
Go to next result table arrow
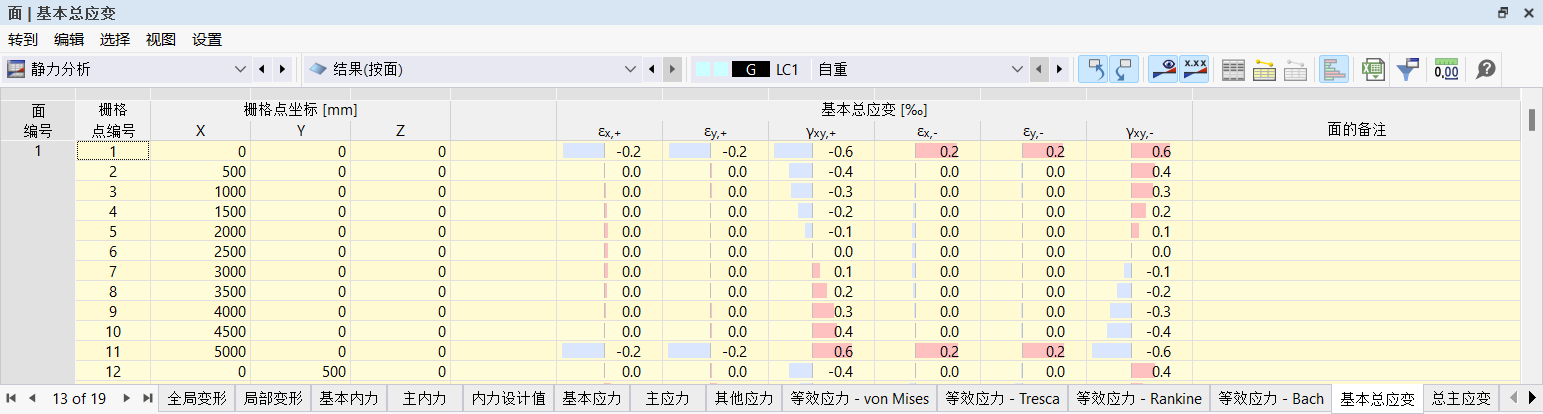pyautogui.click(x=672, y=69)
